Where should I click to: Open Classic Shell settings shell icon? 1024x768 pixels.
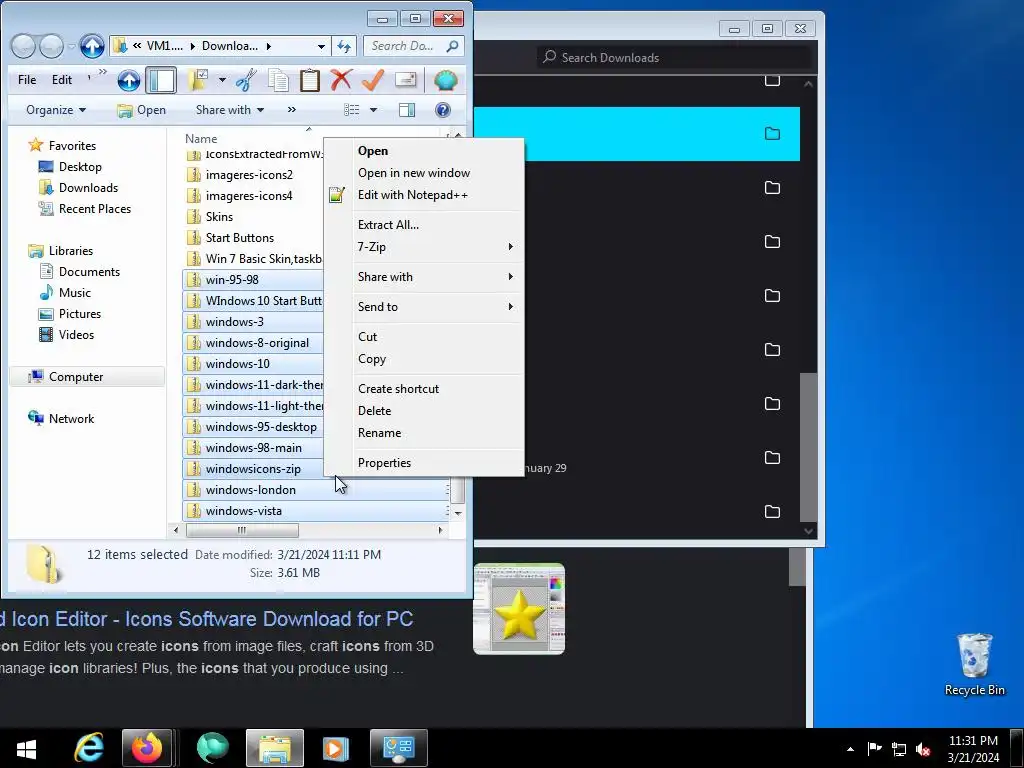tap(445, 80)
